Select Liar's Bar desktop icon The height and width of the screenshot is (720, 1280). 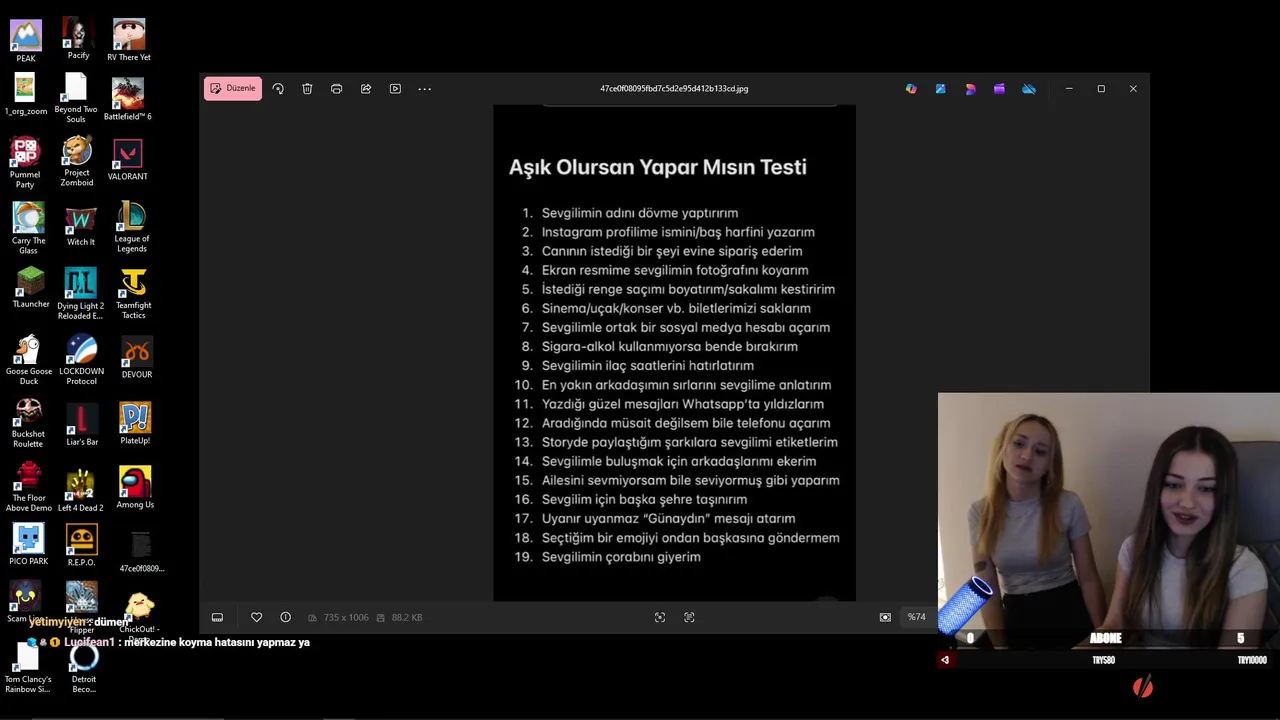pos(82,425)
